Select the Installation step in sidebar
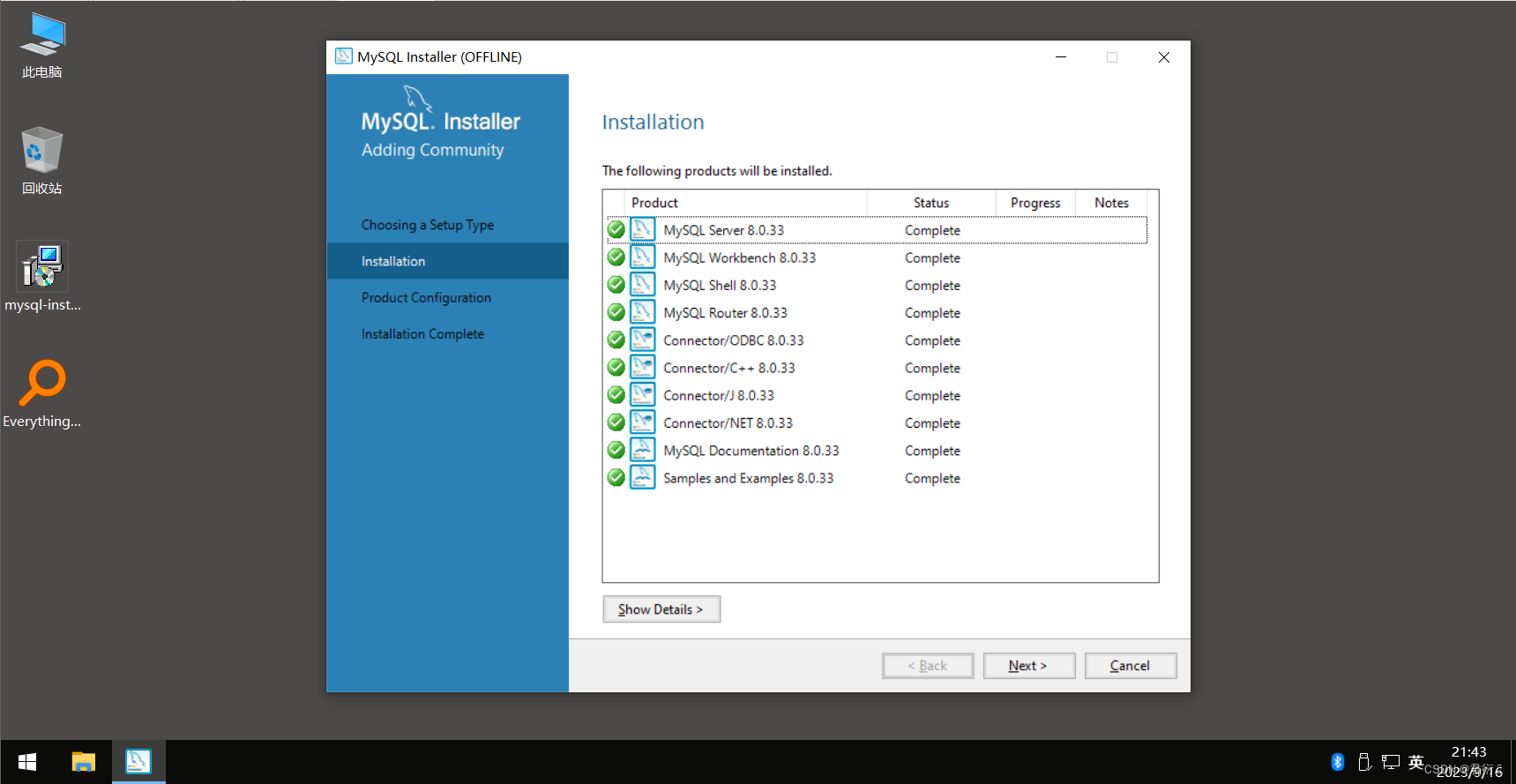The width and height of the screenshot is (1516, 784). tap(448, 261)
